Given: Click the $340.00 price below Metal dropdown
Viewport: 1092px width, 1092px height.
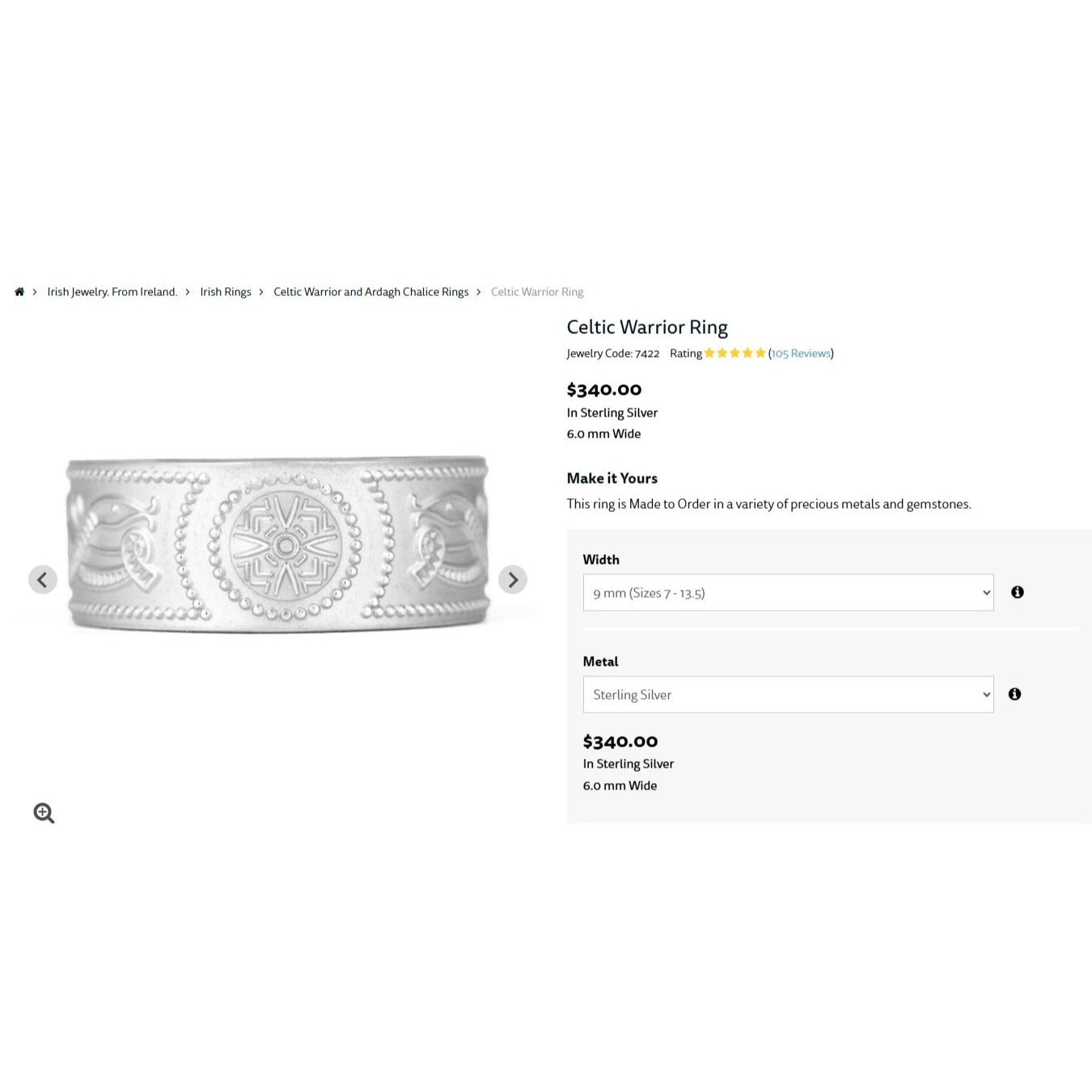Looking at the screenshot, I should click(x=620, y=741).
